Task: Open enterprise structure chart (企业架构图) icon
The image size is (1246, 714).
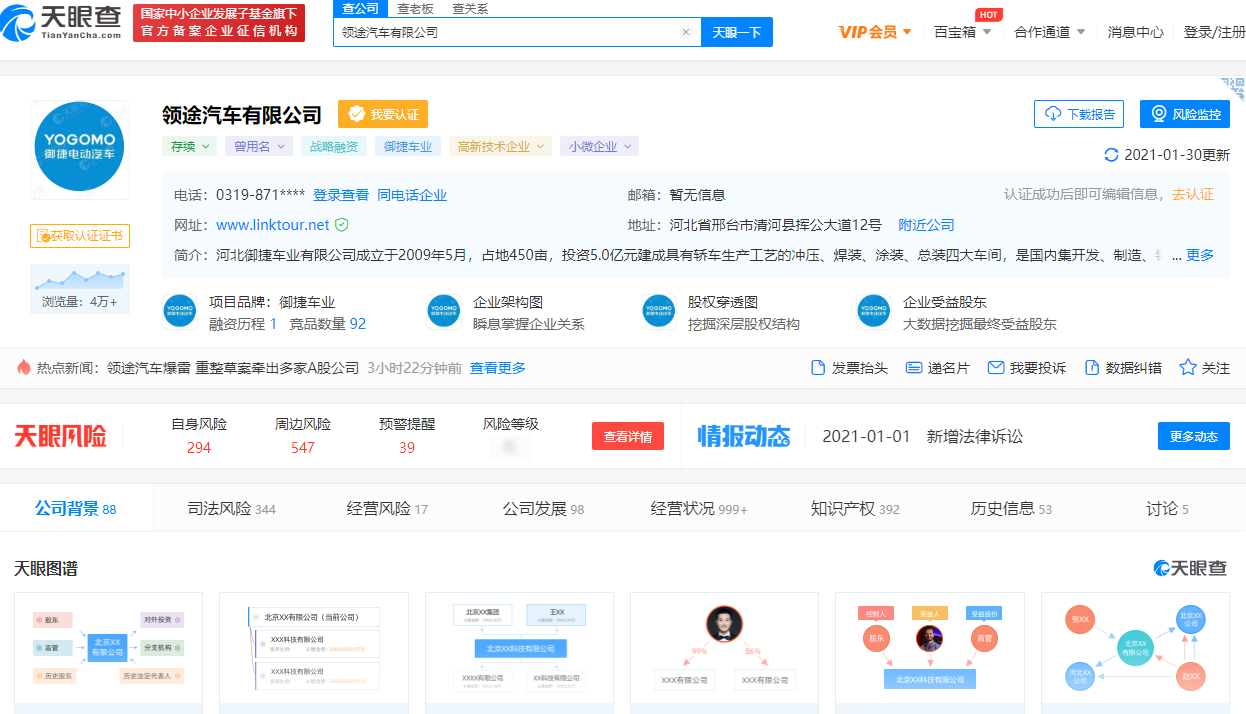Action: click(x=443, y=311)
